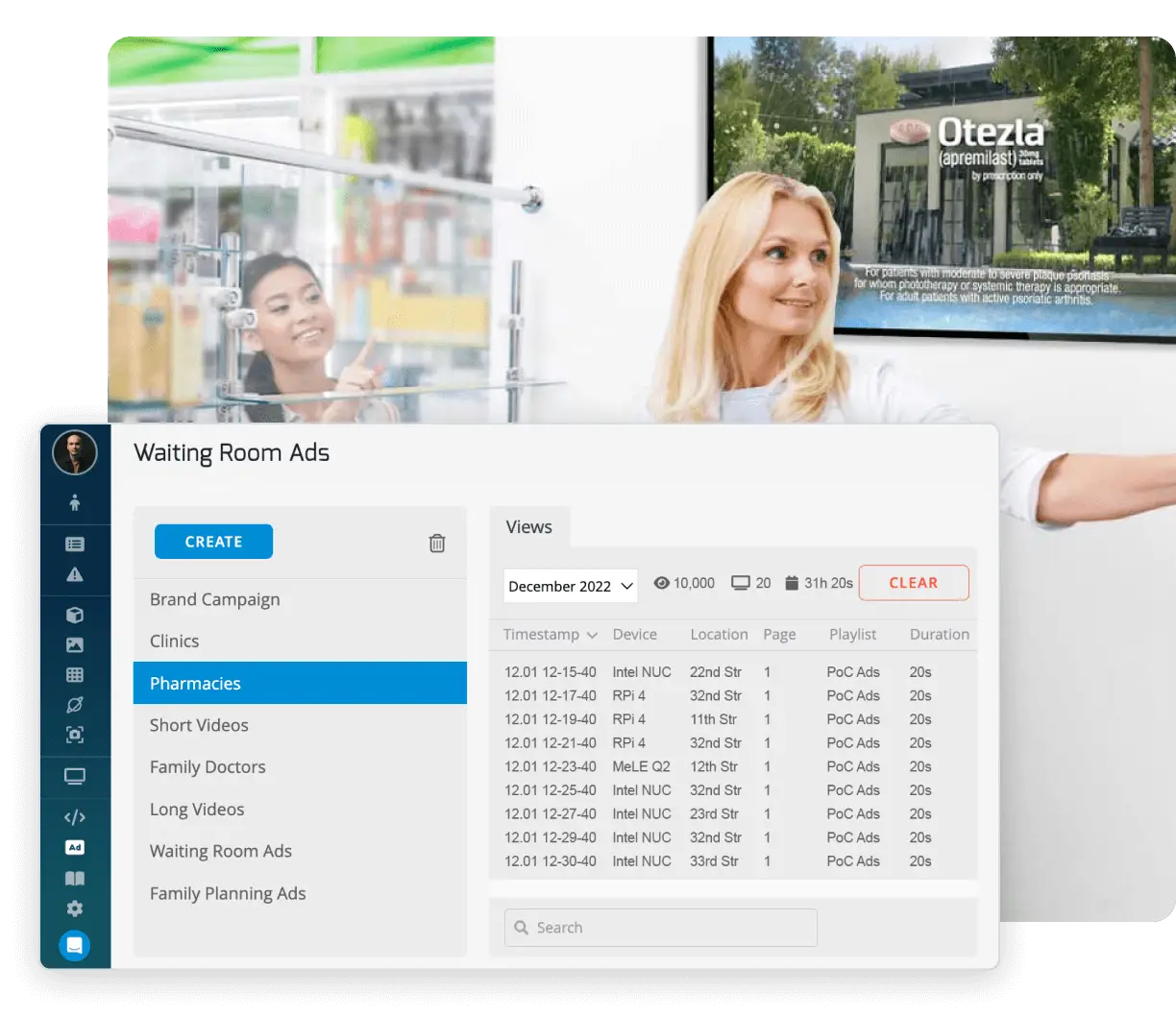
Task: Open the image media library icon
Action: coord(75,645)
